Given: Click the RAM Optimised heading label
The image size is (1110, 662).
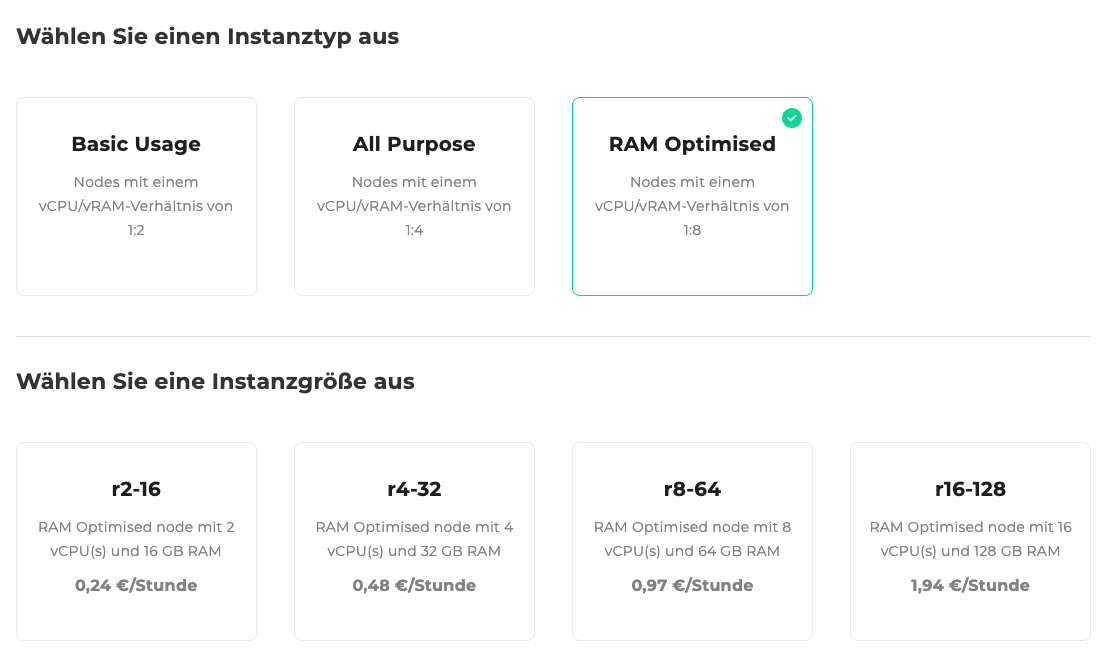Looking at the screenshot, I should coord(692,144).
